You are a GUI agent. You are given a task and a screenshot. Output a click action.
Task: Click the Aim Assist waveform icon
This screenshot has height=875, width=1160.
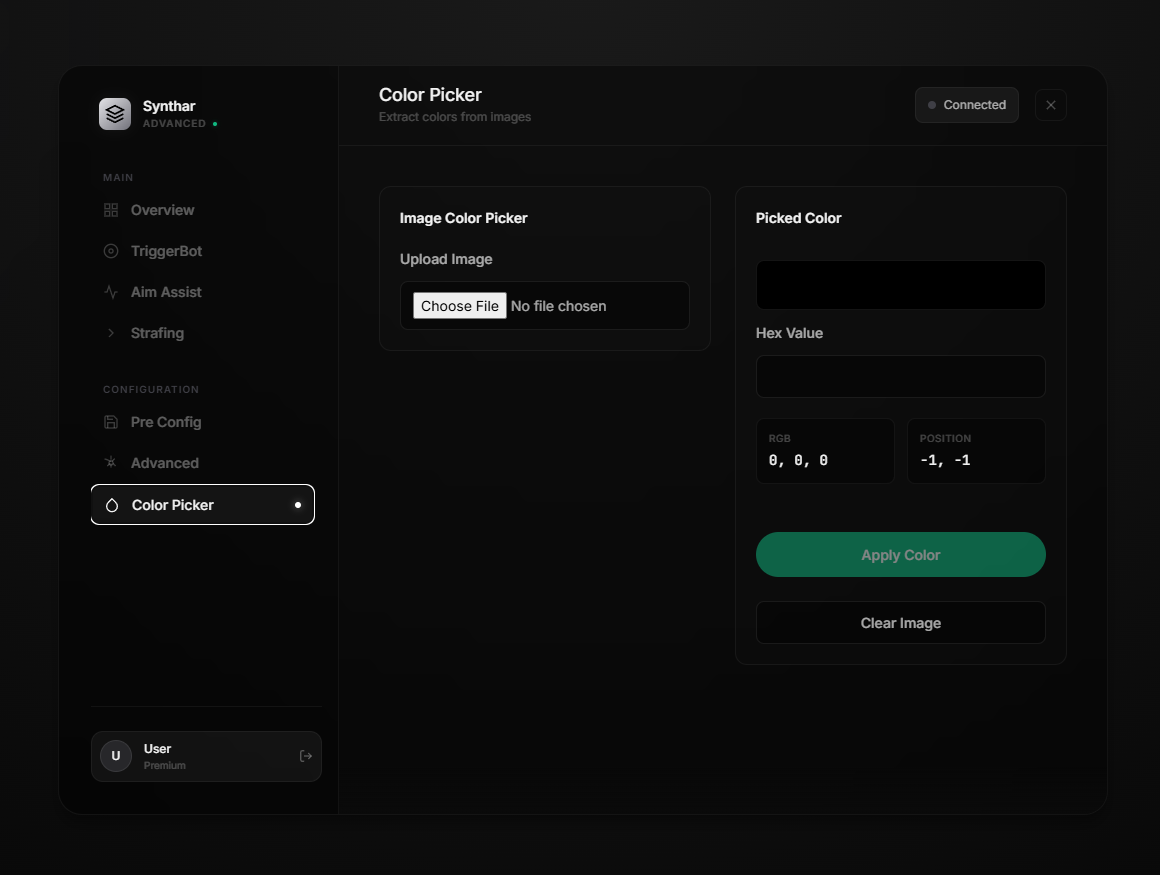(110, 292)
